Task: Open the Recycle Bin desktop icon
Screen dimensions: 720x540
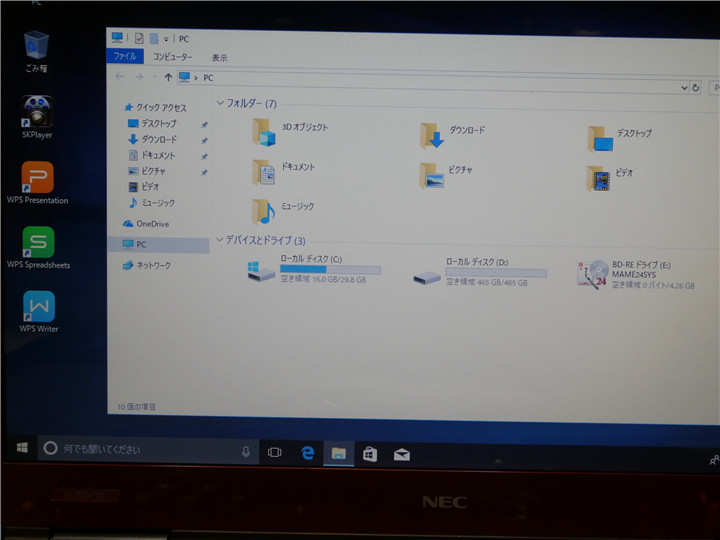Action: point(36,51)
